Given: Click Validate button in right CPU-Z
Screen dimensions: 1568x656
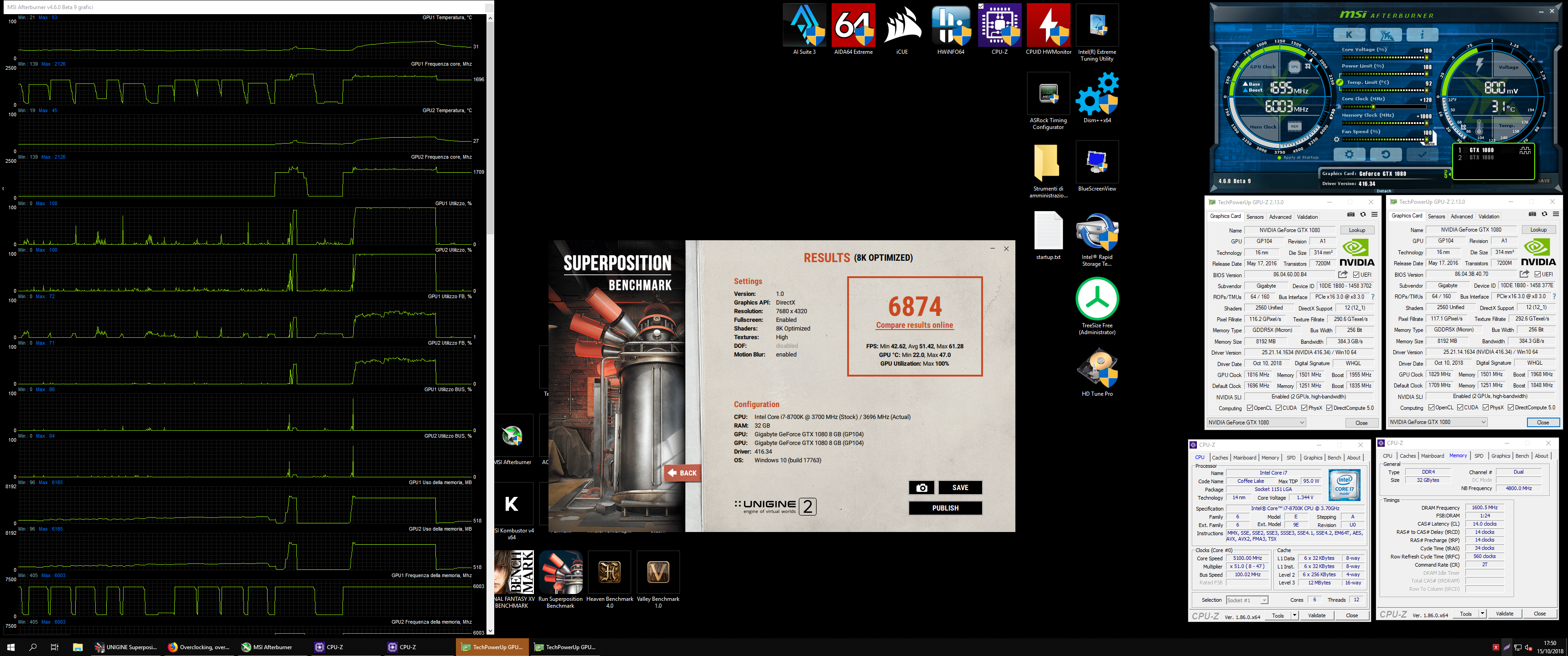Looking at the screenshot, I should pos(1504,614).
